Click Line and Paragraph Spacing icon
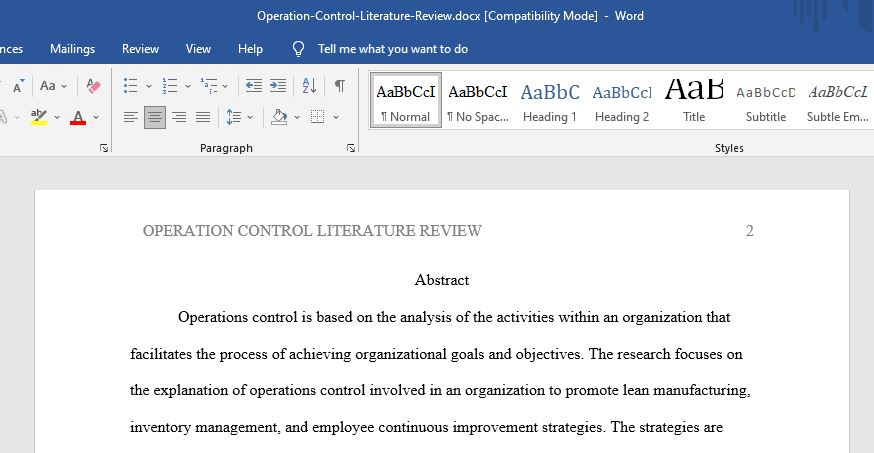Screen dimensions: 874x453 (x=233, y=117)
